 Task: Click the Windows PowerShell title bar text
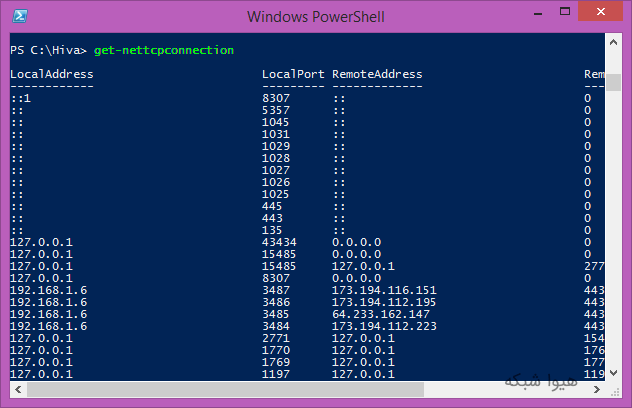[x=316, y=15]
